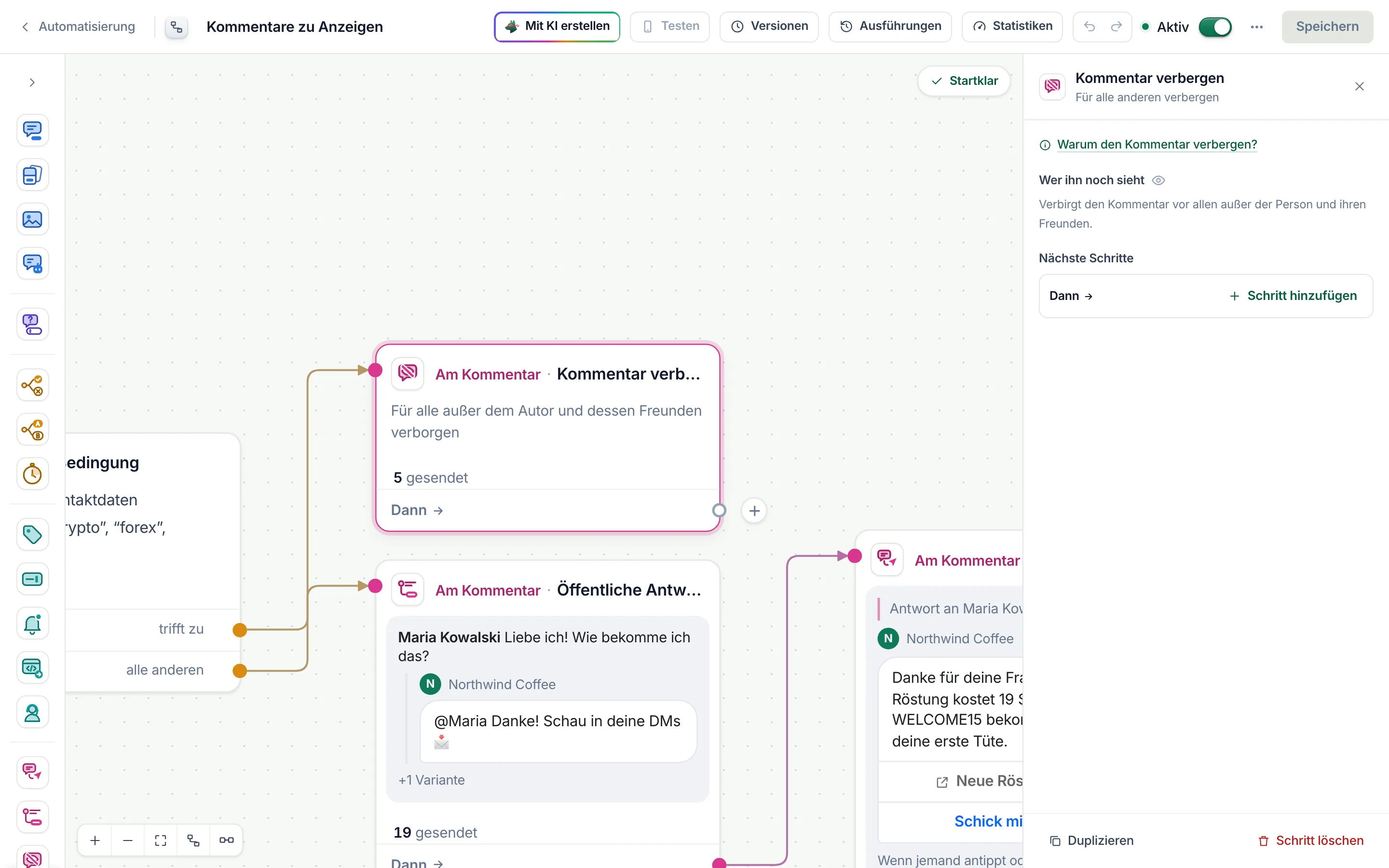1389x868 pixels.
Task: Click the plus button beside Kommentar verbergen node
Action: [x=754, y=510]
